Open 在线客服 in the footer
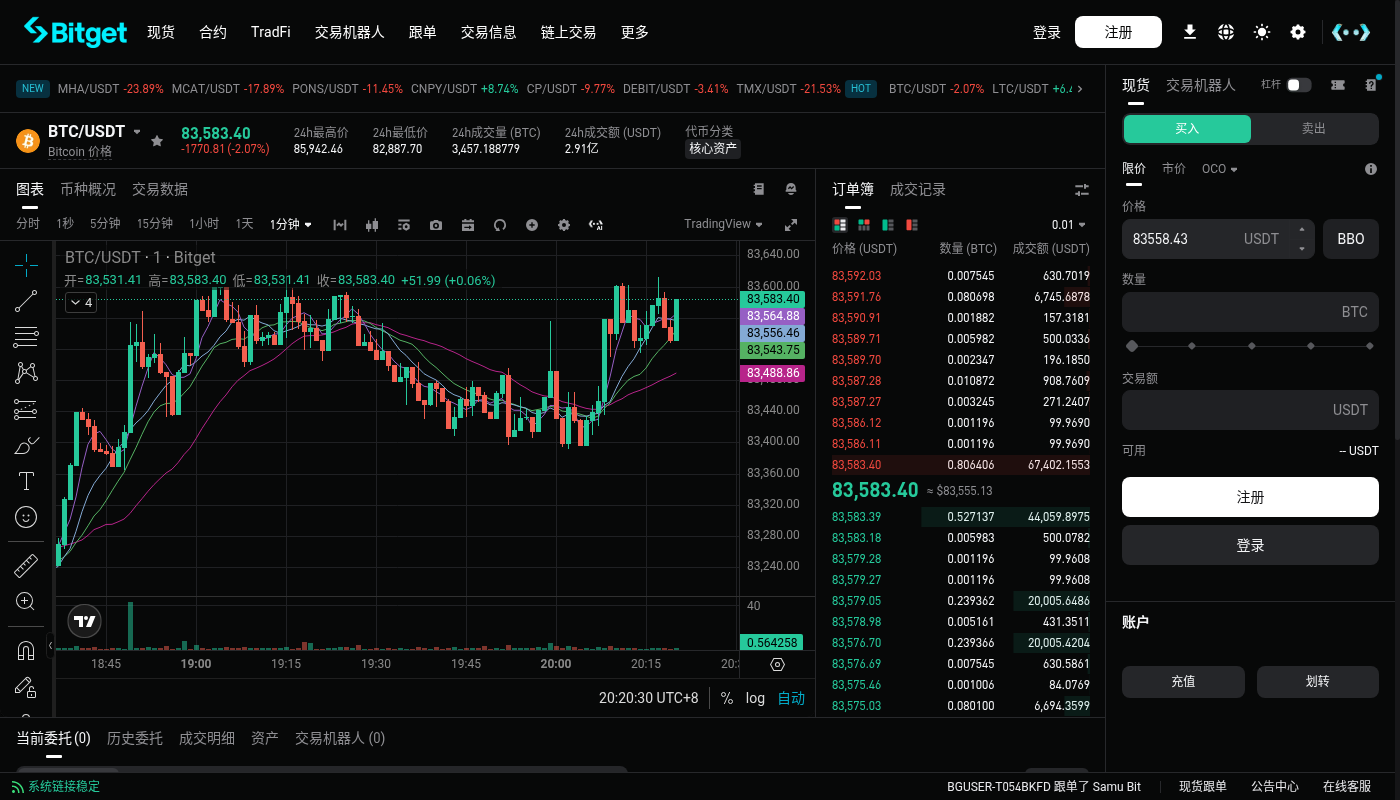This screenshot has width=1400, height=800. coord(1347,786)
